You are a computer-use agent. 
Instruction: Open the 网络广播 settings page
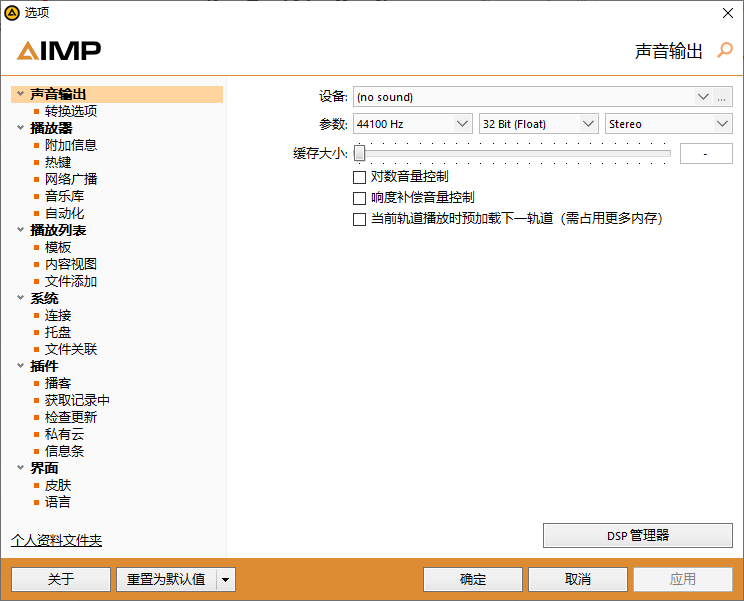point(71,179)
